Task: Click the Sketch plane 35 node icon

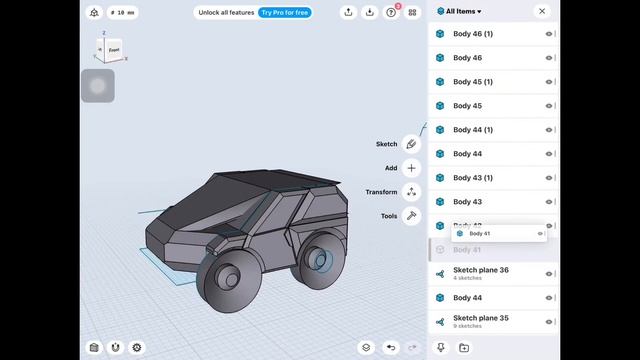Action: pyautogui.click(x=440, y=322)
